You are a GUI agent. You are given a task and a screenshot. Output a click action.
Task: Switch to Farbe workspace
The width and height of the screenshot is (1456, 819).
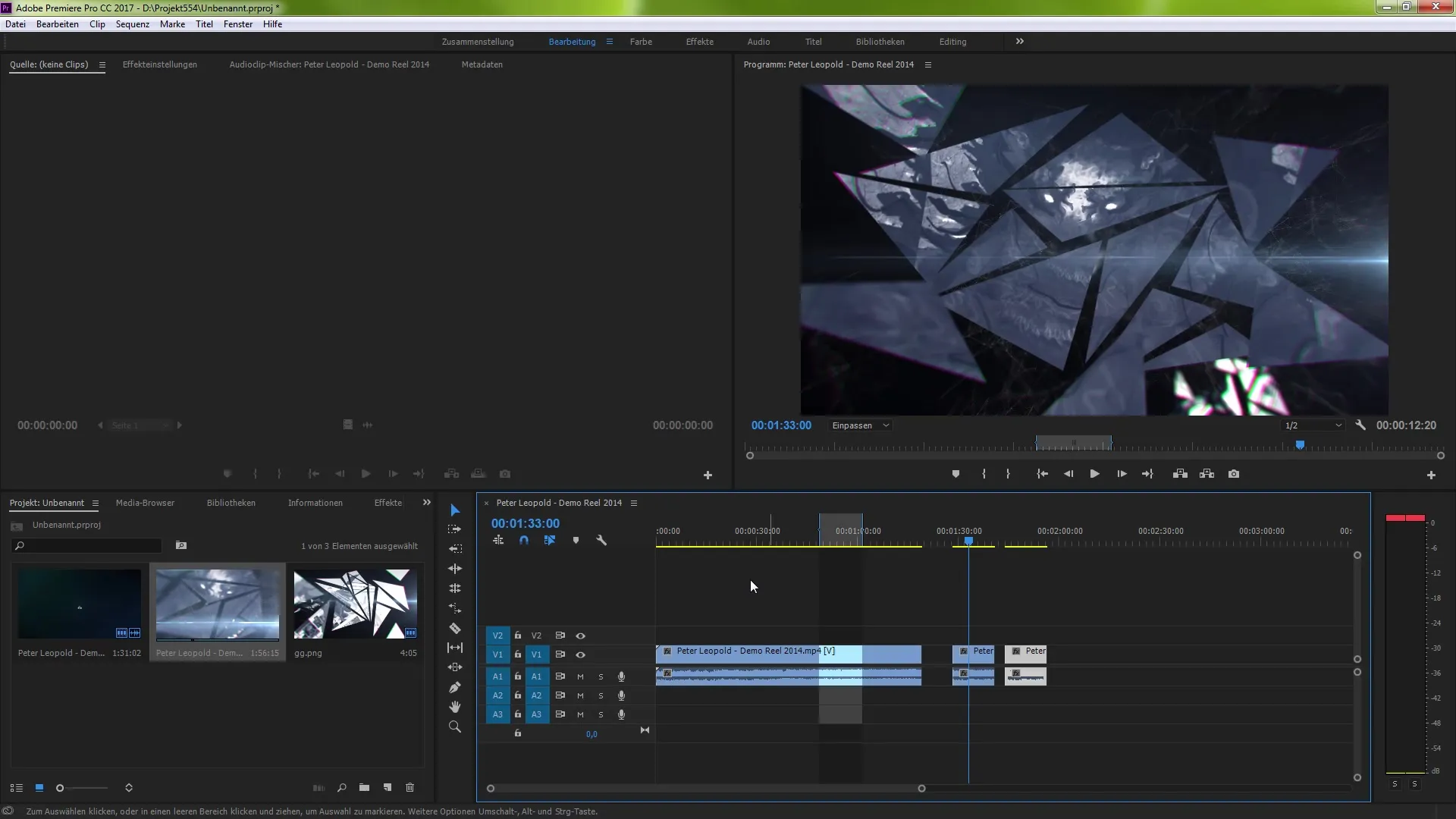[641, 42]
